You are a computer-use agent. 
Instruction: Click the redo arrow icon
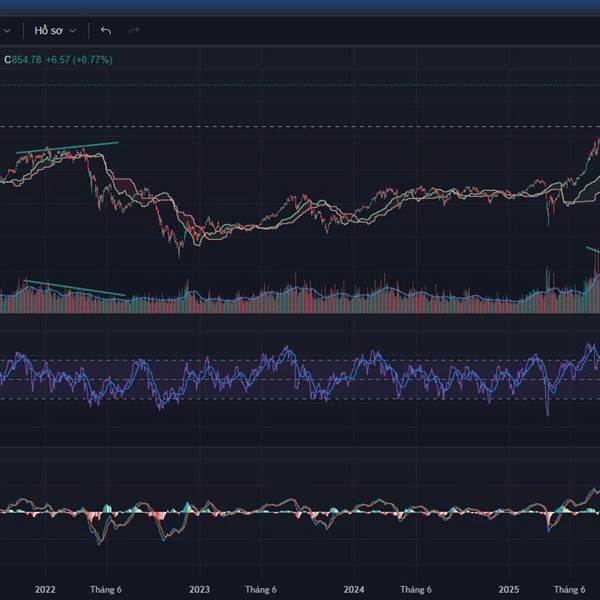coord(134,31)
